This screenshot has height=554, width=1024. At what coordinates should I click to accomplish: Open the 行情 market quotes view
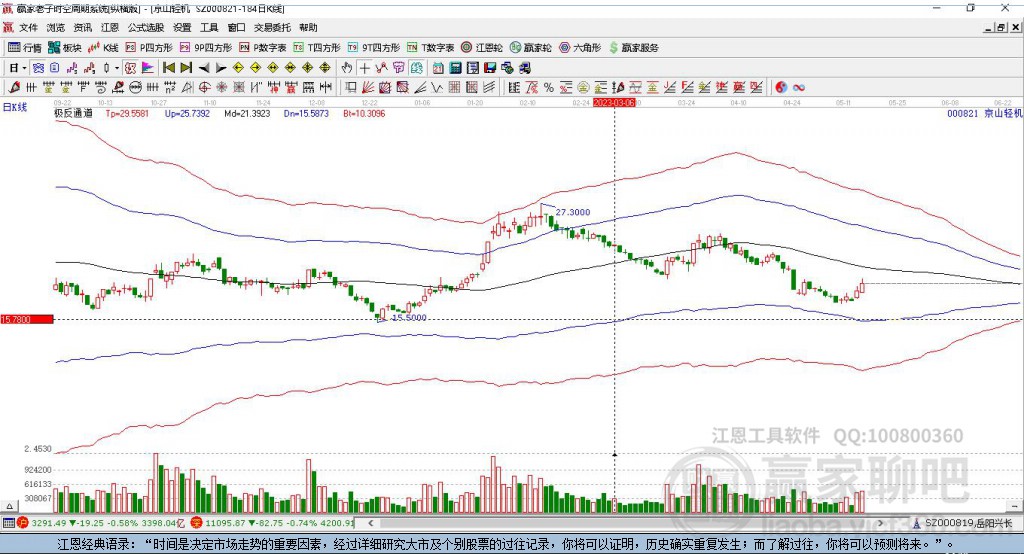point(25,48)
